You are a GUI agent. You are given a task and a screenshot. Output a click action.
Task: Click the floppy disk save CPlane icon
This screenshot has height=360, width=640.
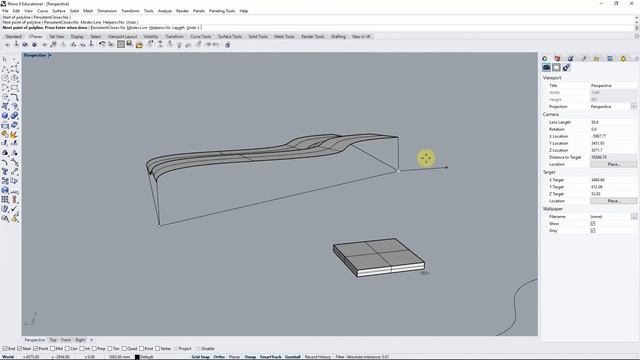click(x=130, y=44)
